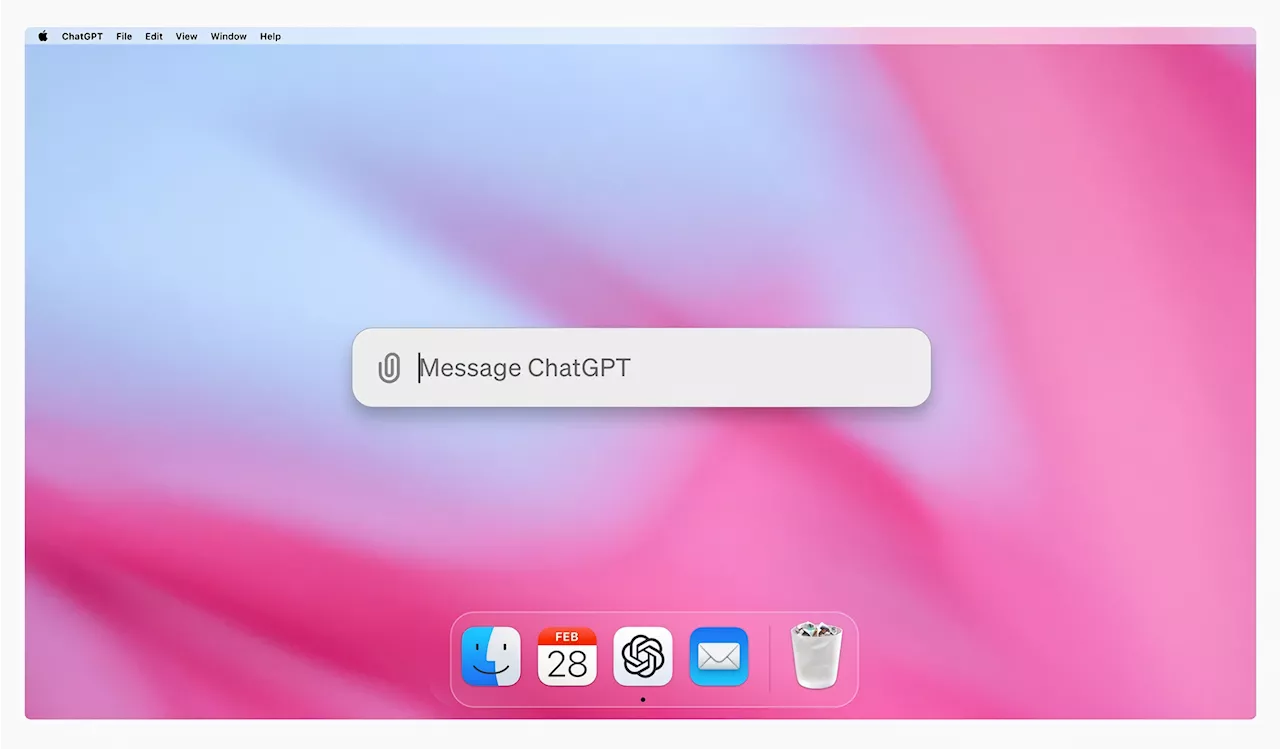Image resolution: width=1280 pixels, height=749 pixels.
Task: Open the View menu
Action: (187, 36)
